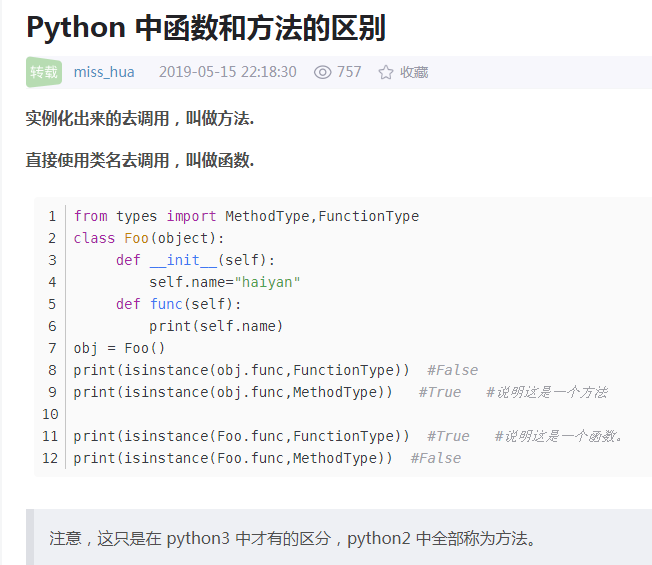This screenshot has width=652, height=565.
Task: Click the "class Foo(object):" code line
Action: [149, 238]
